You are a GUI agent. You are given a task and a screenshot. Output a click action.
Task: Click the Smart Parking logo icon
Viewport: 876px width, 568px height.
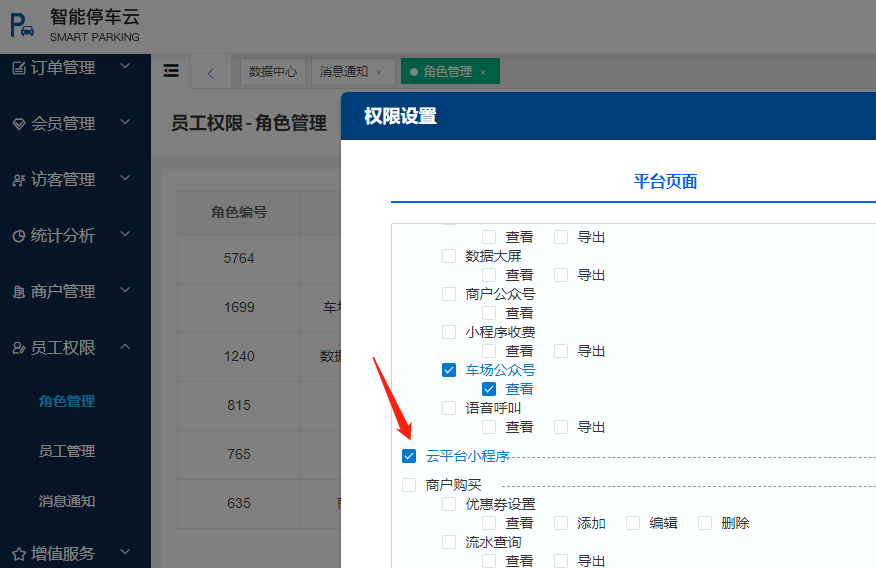click(22, 26)
